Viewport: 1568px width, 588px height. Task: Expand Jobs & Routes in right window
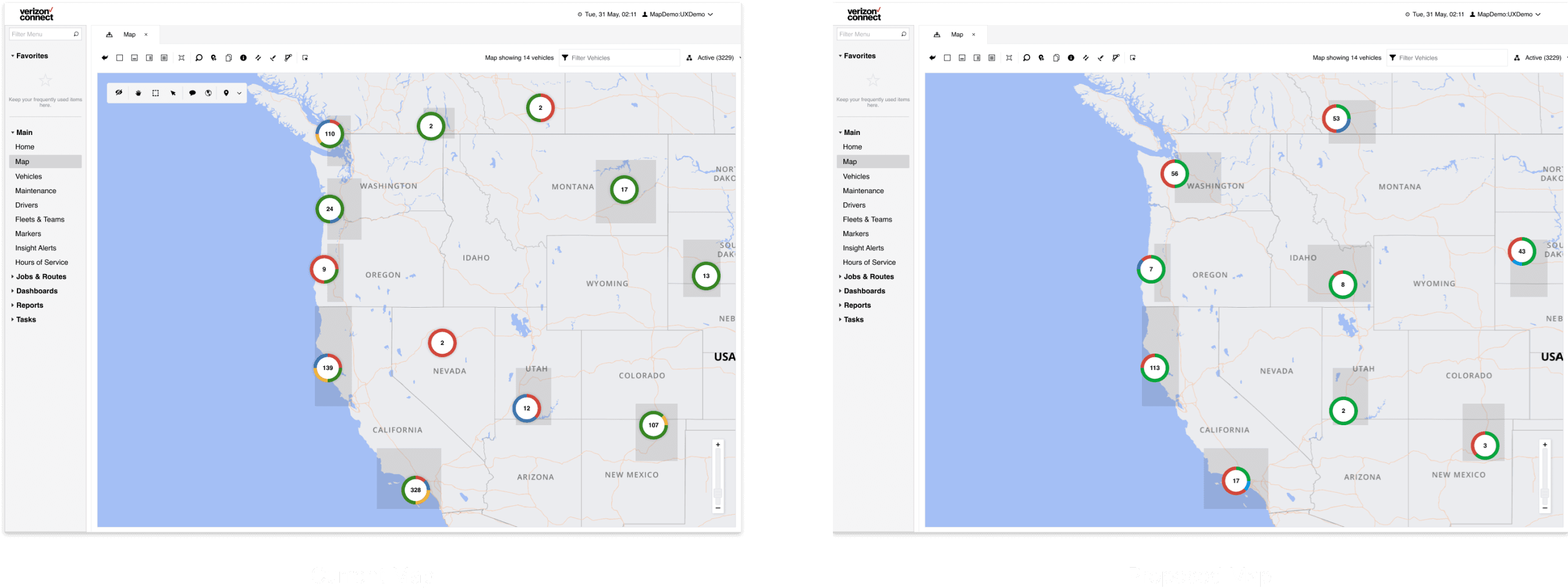pyautogui.click(x=840, y=277)
